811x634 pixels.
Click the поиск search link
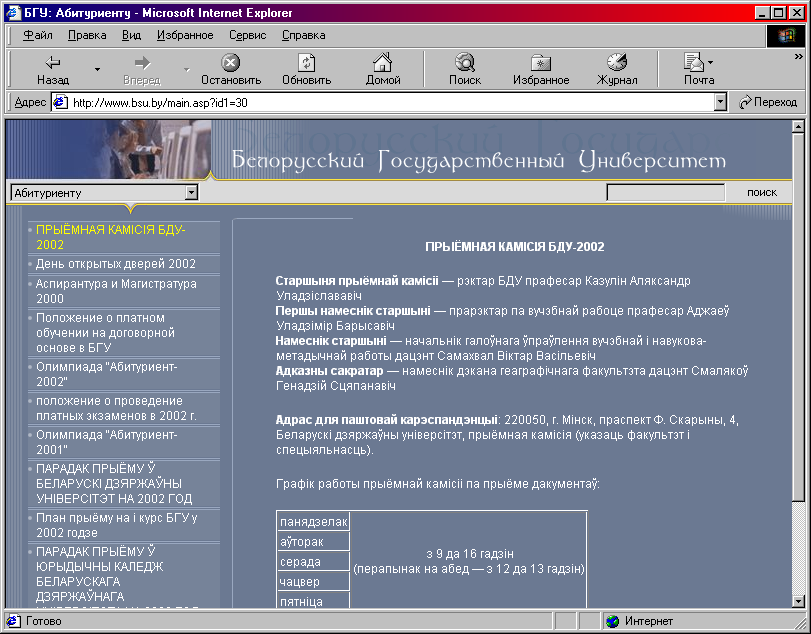[x=761, y=192]
